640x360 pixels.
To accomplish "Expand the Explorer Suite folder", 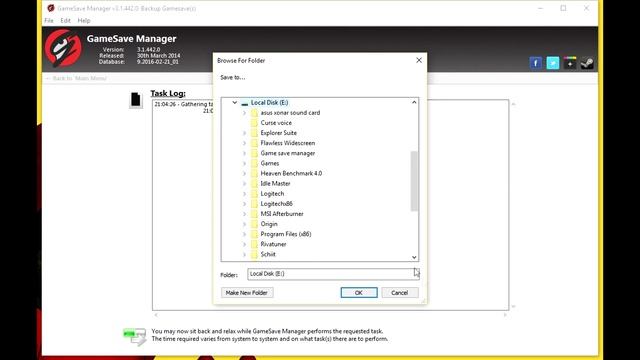I will (244, 133).
